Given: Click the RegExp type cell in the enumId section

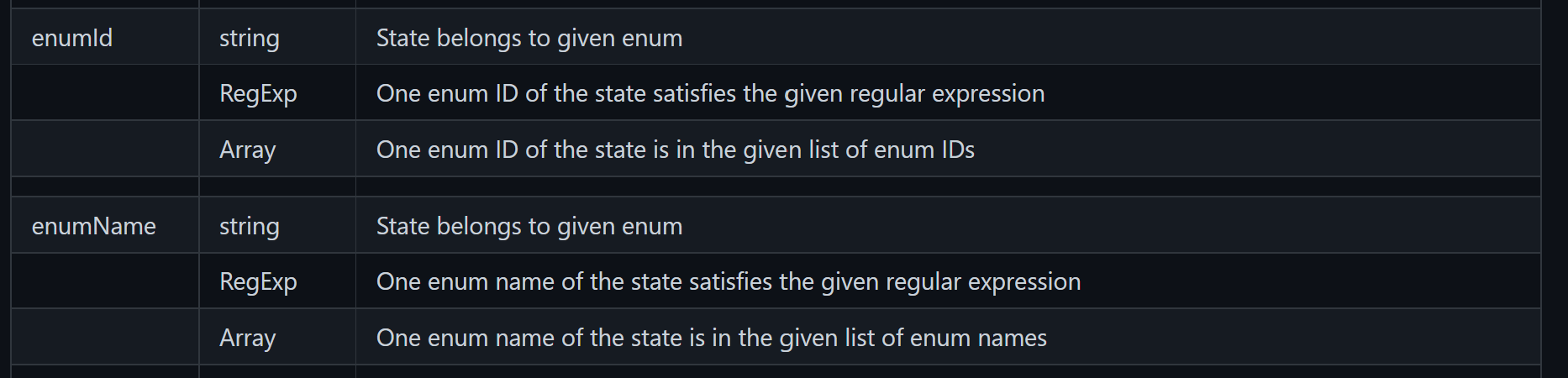Looking at the screenshot, I should pos(258,93).
